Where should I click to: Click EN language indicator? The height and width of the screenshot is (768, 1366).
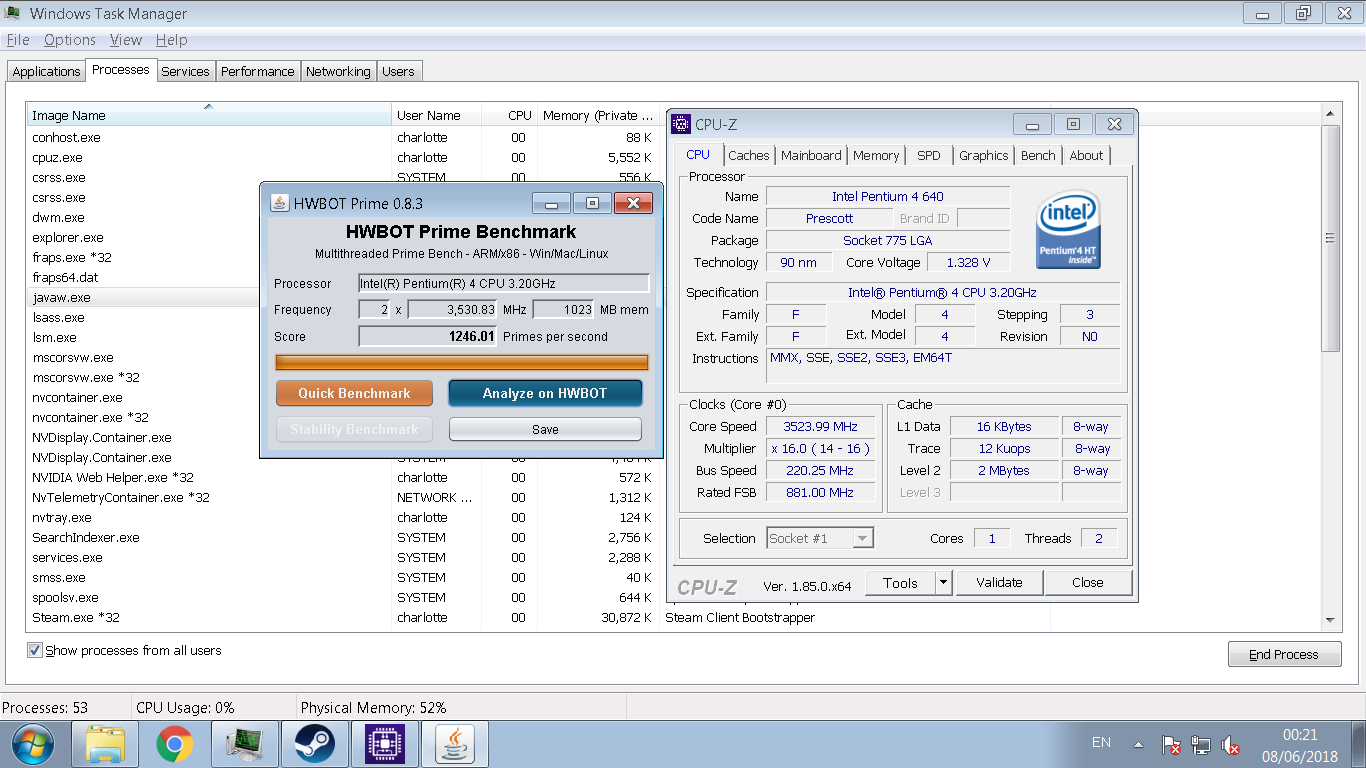[x=1101, y=742]
